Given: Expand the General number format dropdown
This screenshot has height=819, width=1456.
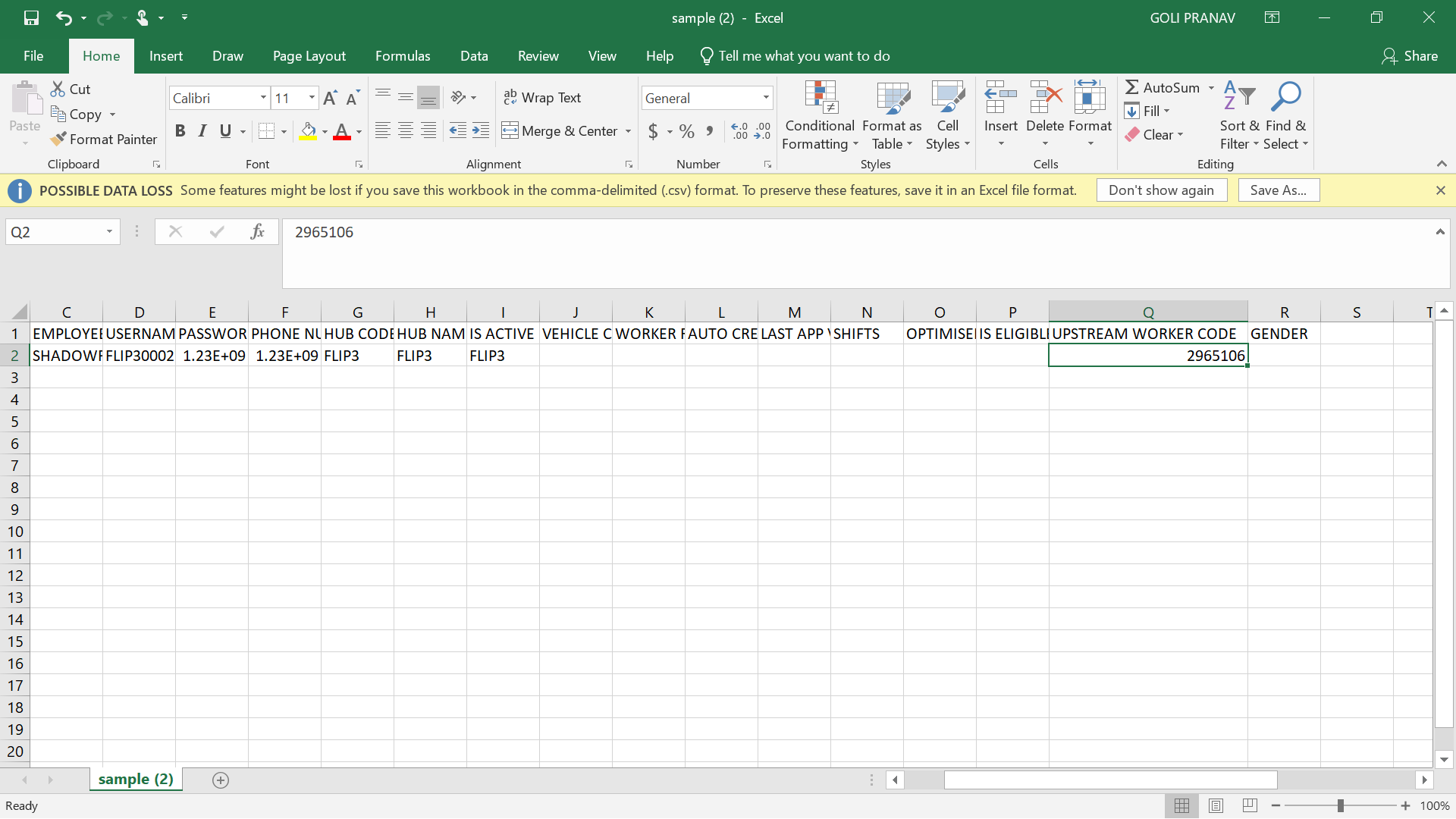Looking at the screenshot, I should pyautogui.click(x=766, y=98).
